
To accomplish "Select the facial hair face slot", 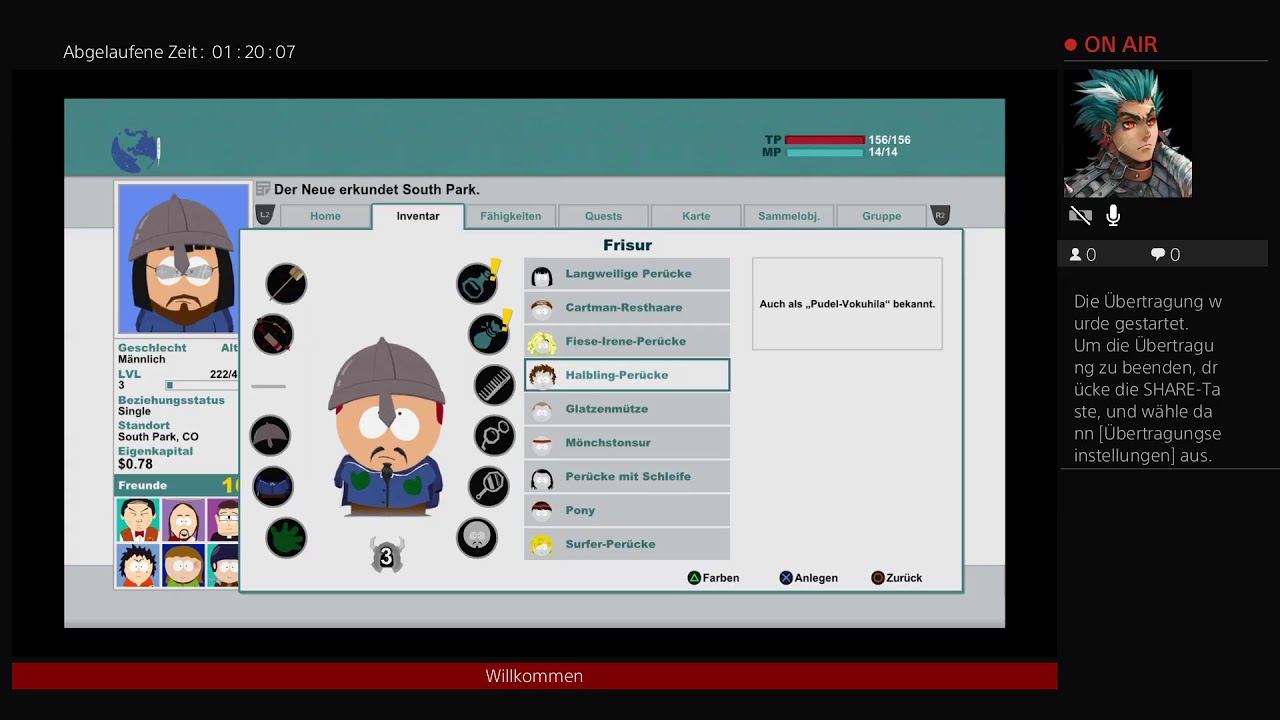I will tap(477, 537).
